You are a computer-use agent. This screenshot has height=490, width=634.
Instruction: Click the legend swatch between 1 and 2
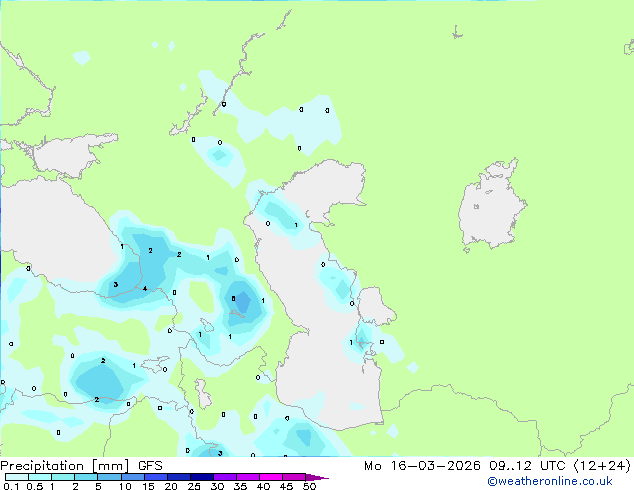63,477
